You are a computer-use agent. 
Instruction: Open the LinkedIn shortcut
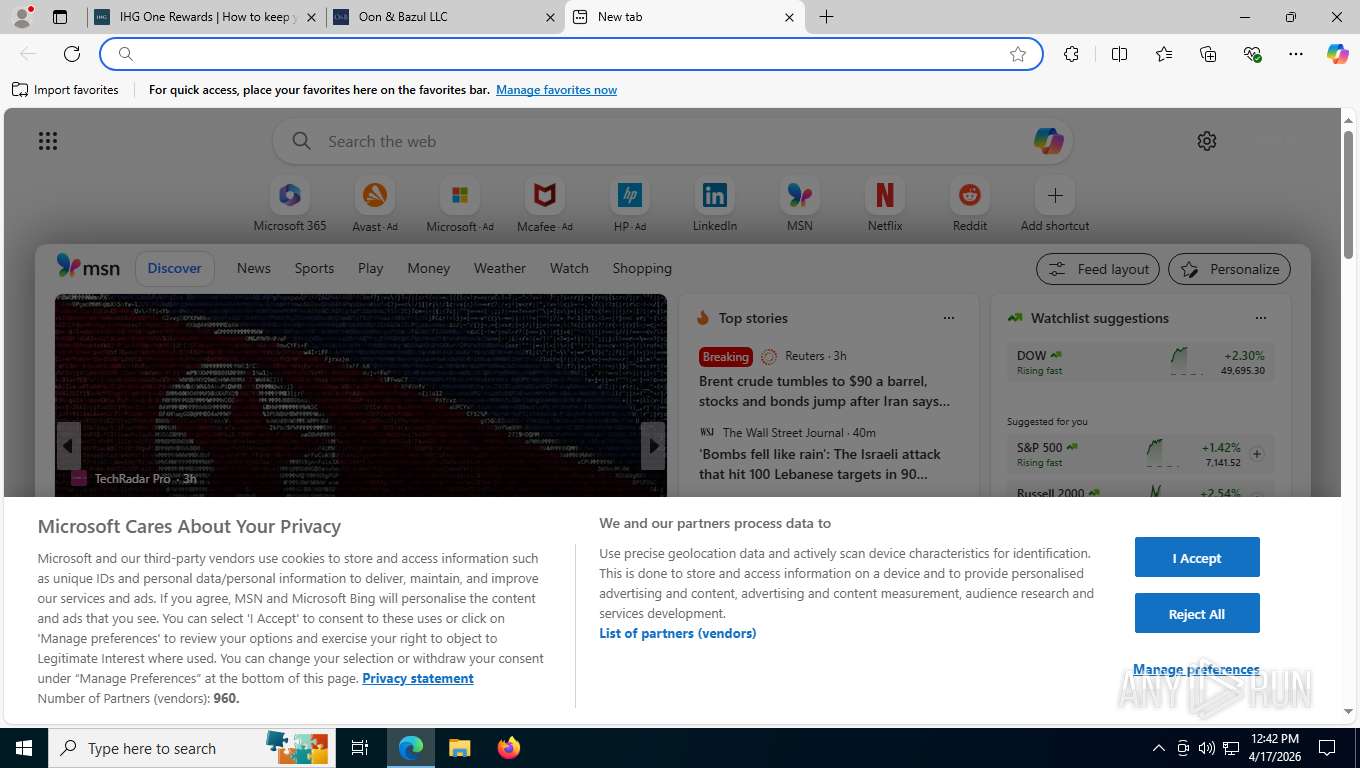coord(715,205)
